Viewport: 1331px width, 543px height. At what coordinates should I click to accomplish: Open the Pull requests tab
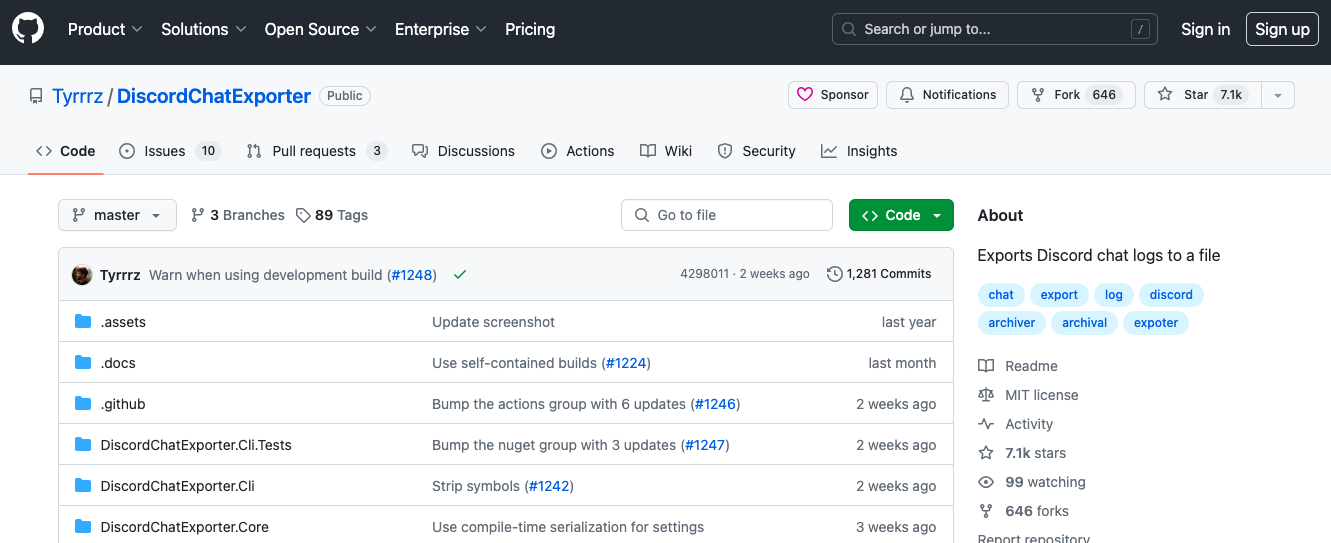[316, 151]
